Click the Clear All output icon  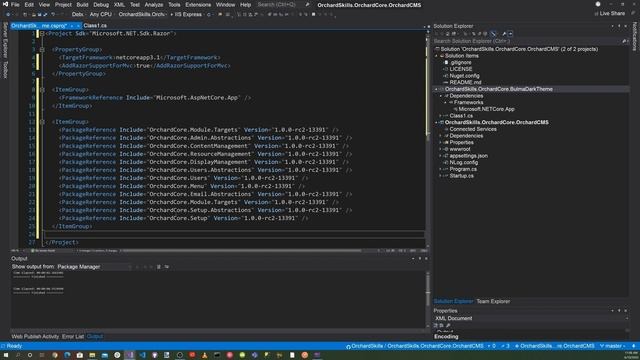159,267
